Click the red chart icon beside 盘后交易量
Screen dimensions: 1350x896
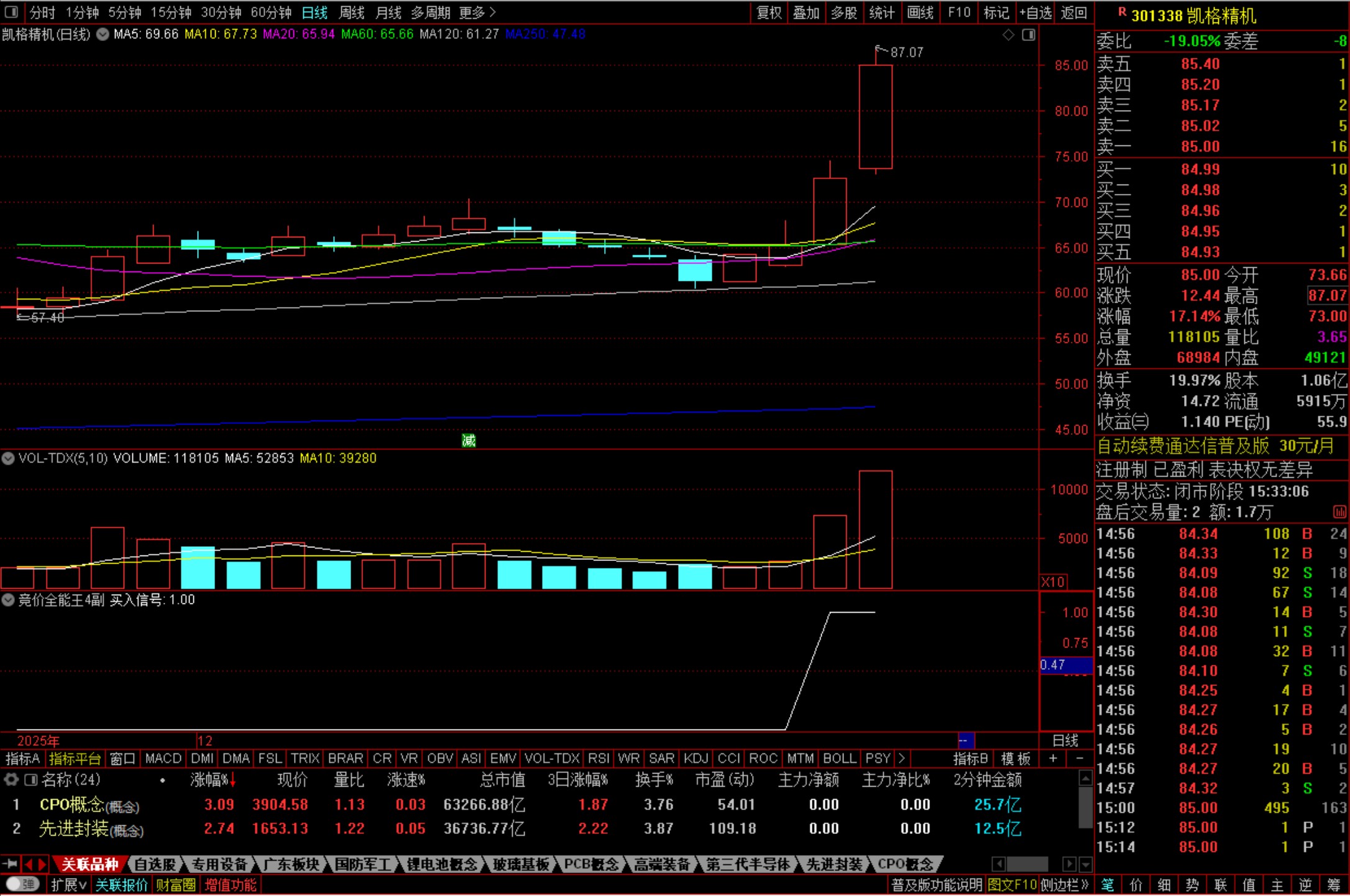pyautogui.click(x=1339, y=512)
